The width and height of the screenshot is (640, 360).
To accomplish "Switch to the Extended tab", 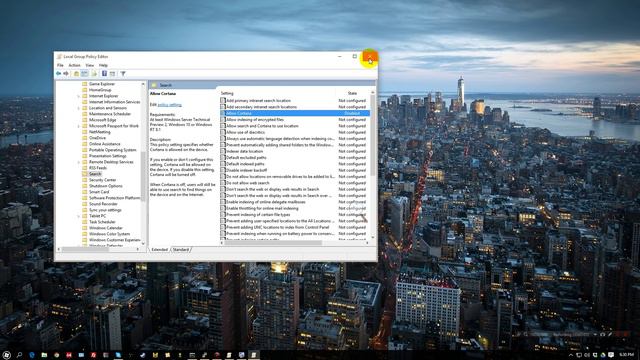I will [x=160, y=249].
